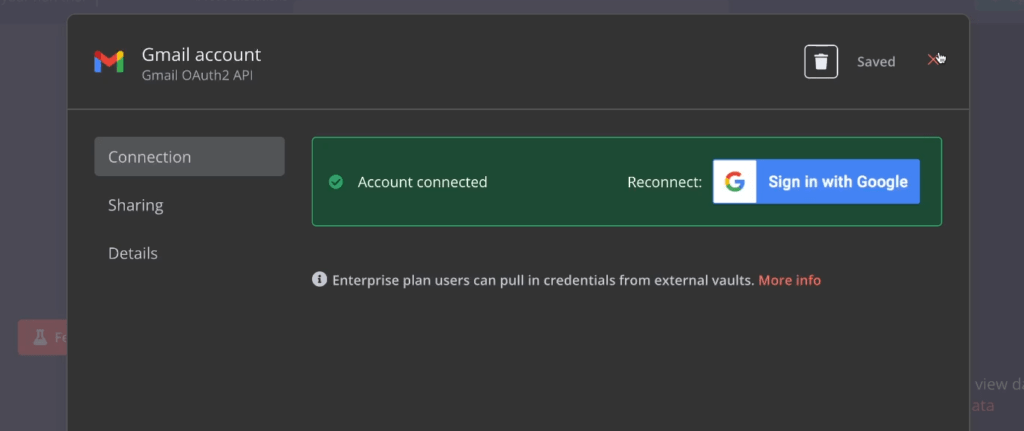Delete credential using the trash icon

click(821, 62)
